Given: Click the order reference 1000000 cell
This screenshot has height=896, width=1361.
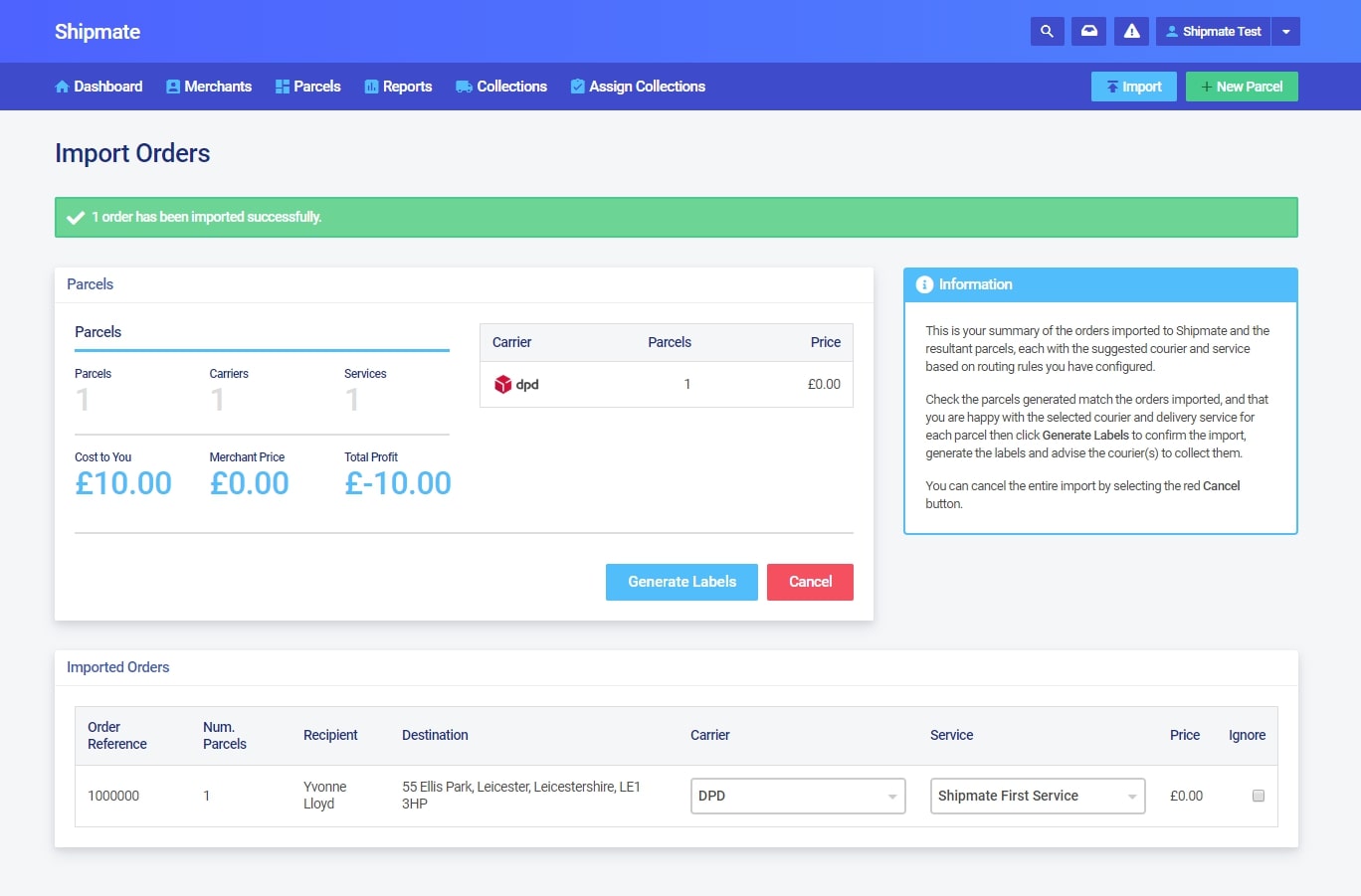Looking at the screenshot, I should coord(113,796).
